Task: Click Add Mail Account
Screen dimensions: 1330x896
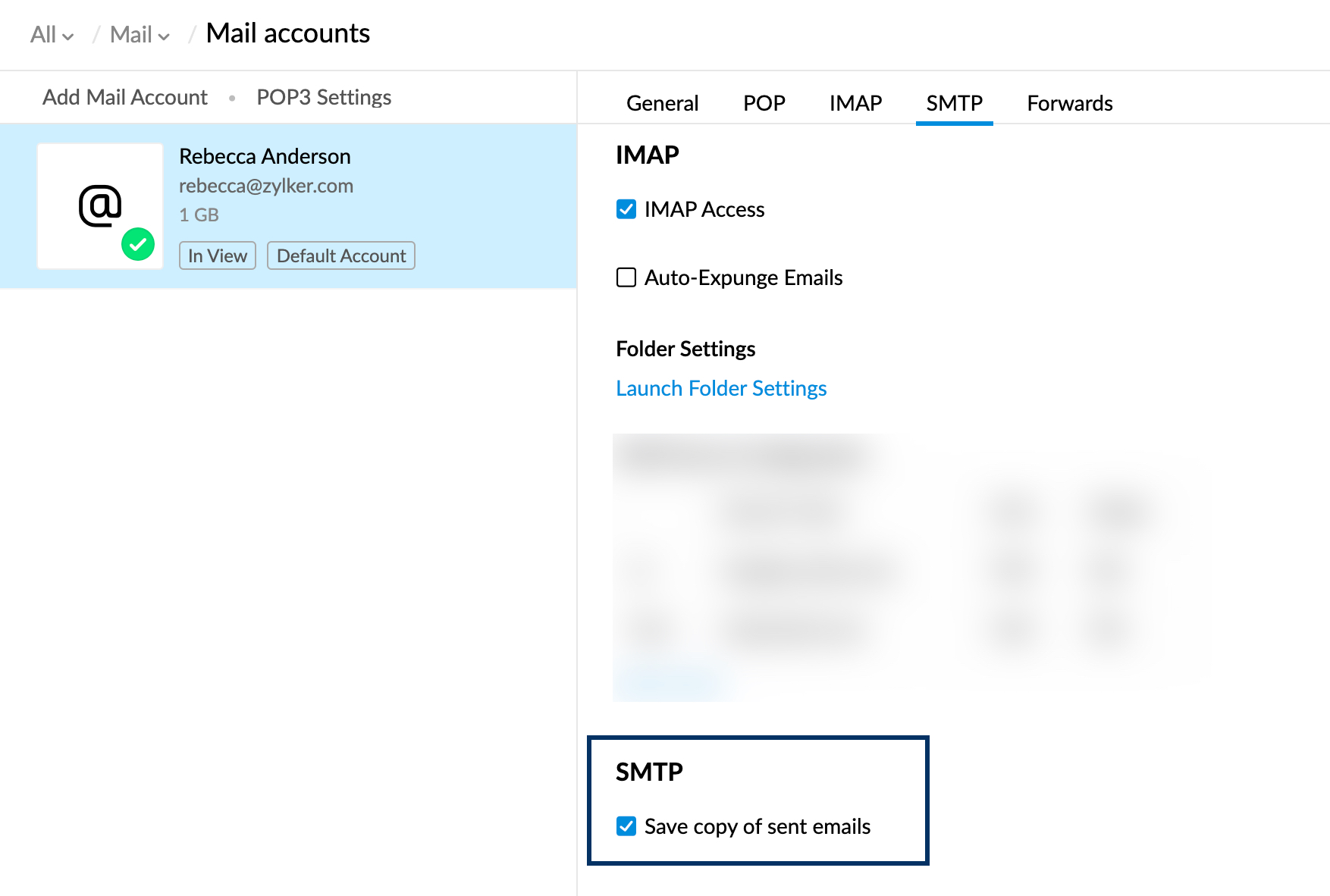Action: pyautogui.click(x=125, y=97)
